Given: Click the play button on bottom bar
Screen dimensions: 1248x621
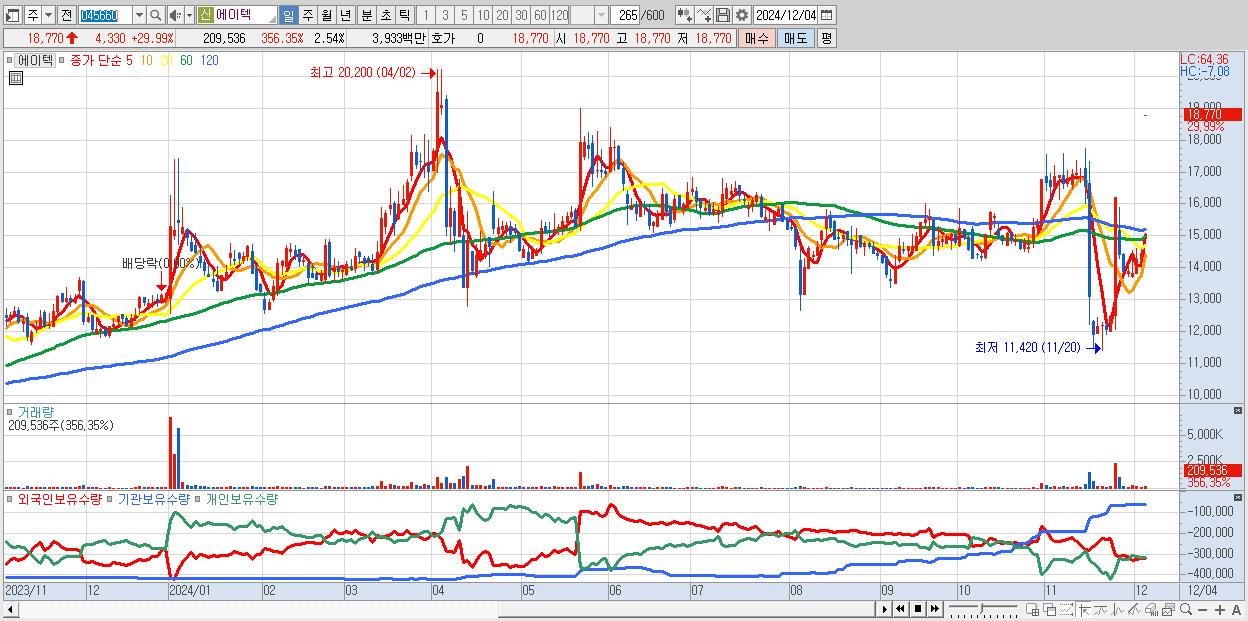Looking at the screenshot, I should [x=885, y=609].
